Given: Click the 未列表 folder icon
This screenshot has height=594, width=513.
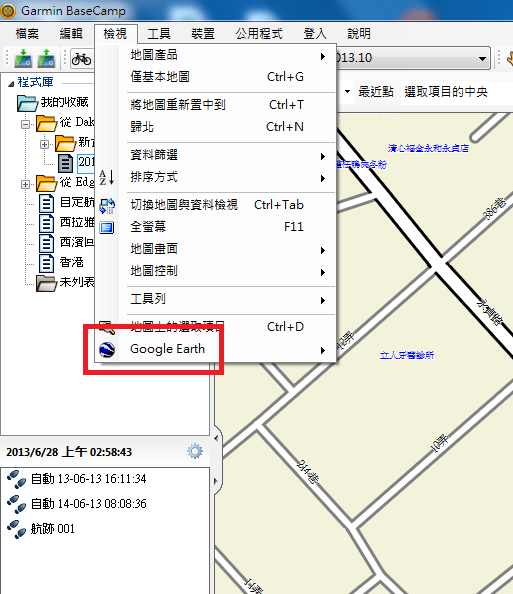Looking at the screenshot, I should 46,283.
